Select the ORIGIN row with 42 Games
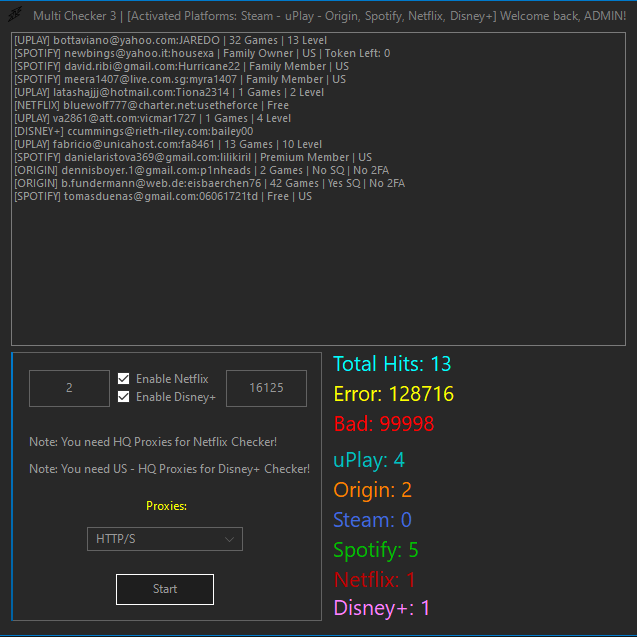Image resolution: width=637 pixels, height=637 pixels. click(x=210, y=183)
